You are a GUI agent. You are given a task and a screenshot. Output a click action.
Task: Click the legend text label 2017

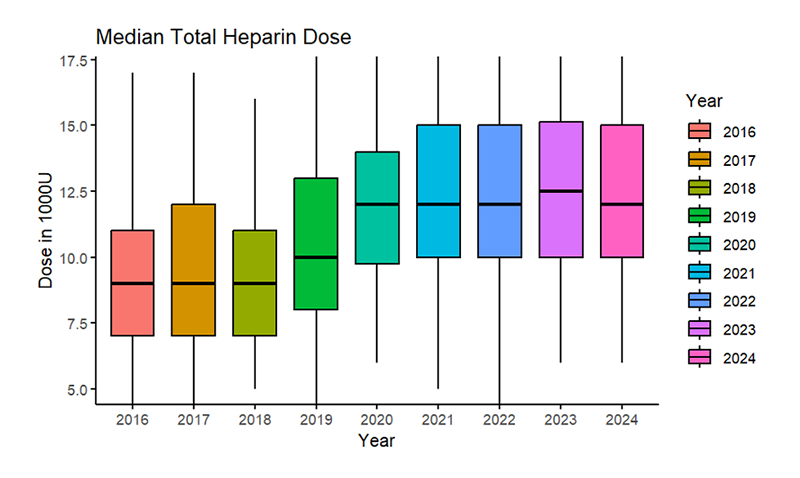point(739,161)
